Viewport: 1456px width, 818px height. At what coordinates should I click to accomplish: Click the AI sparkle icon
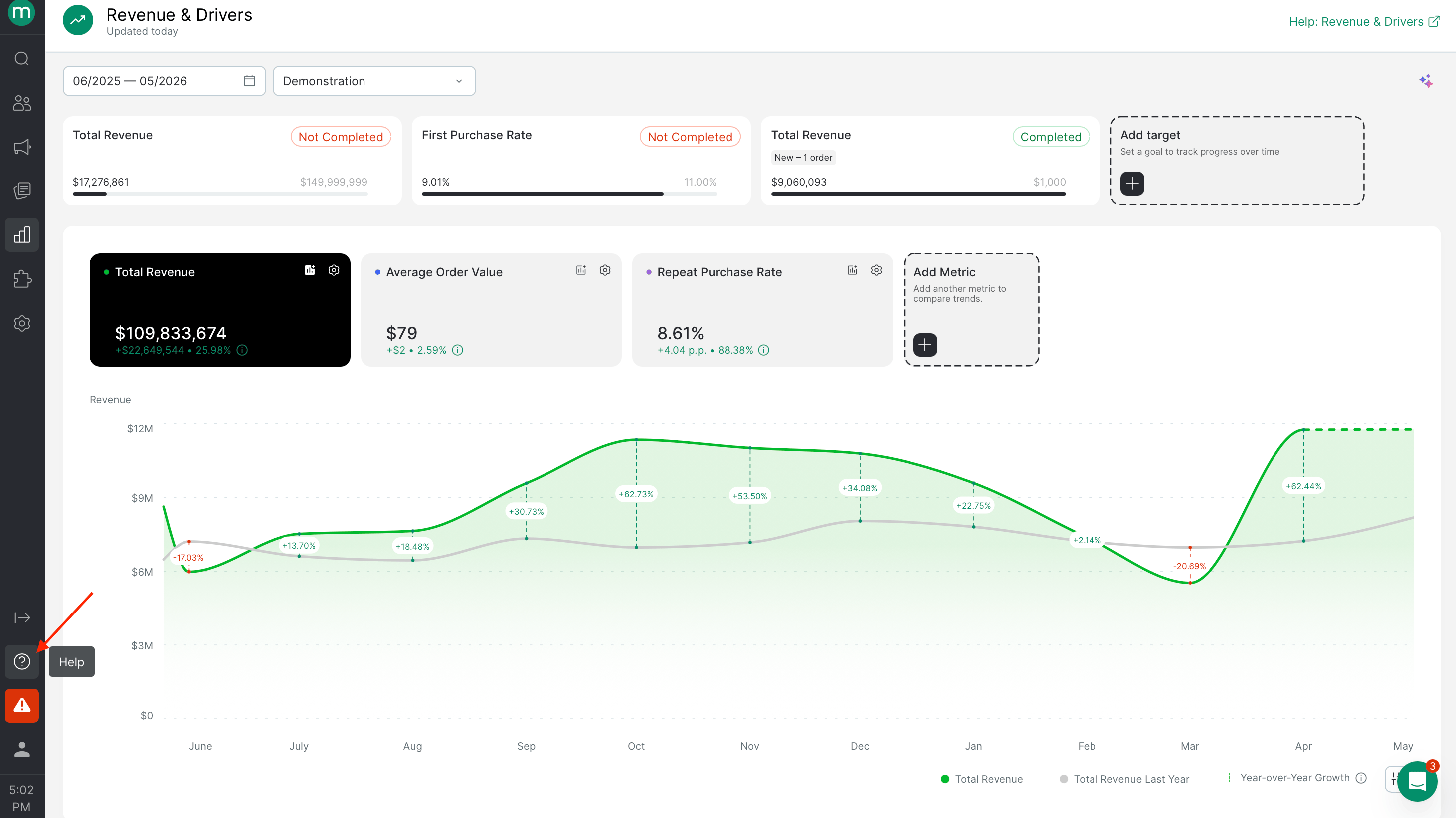tap(1426, 81)
